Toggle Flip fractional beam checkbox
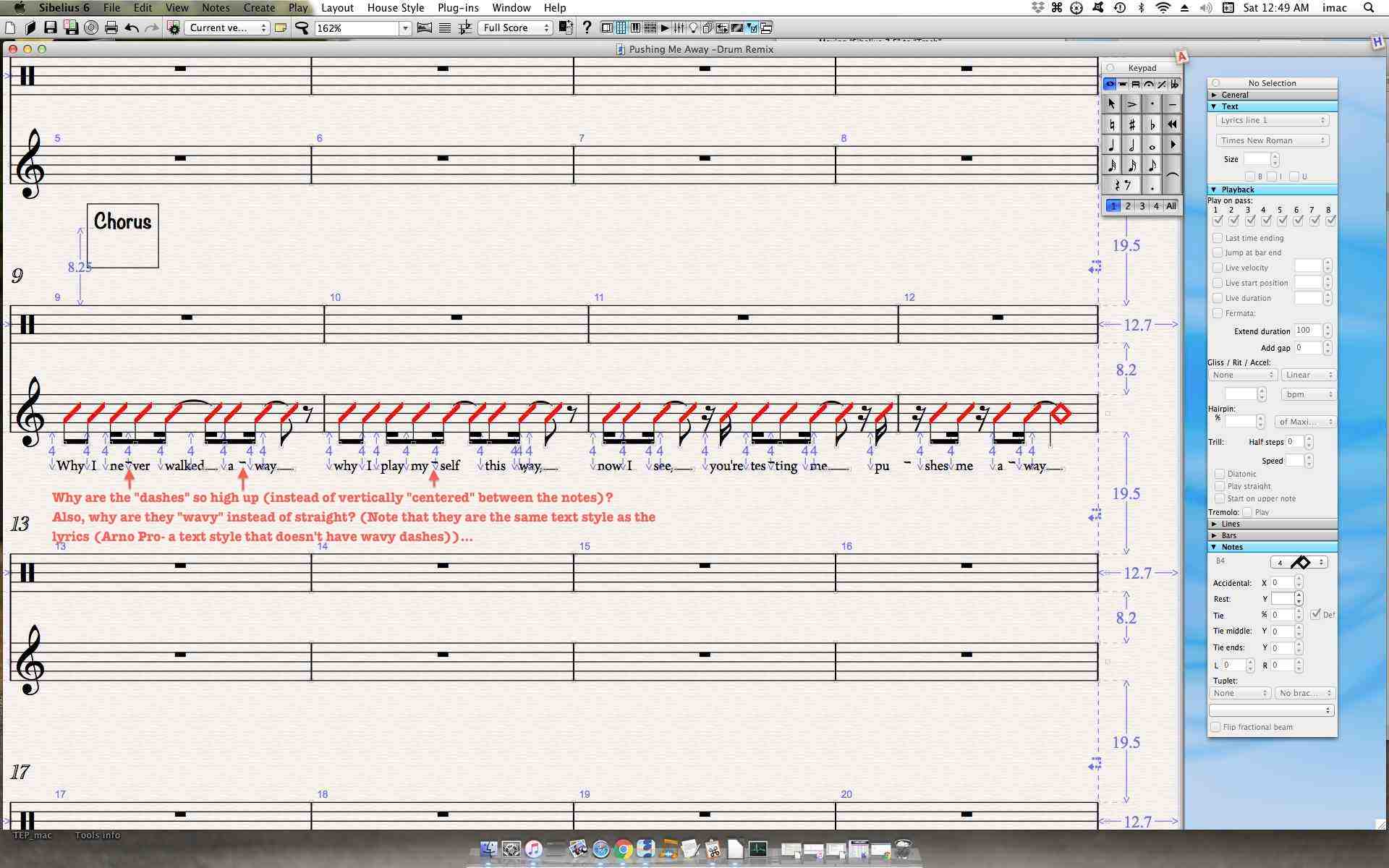The height and width of the screenshot is (868, 1389). click(x=1215, y=727)
